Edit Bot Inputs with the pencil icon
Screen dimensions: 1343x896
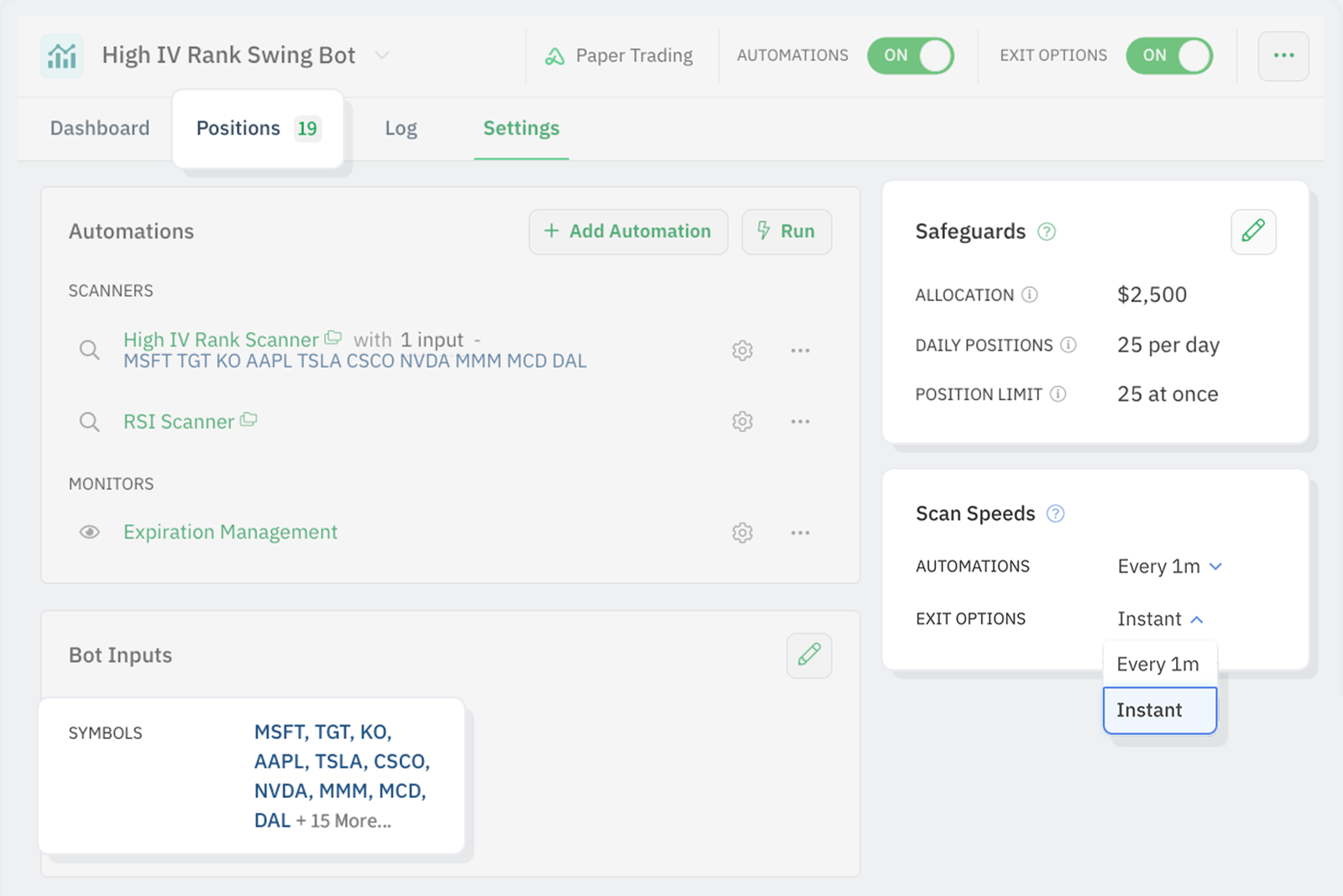pos(808,655)
